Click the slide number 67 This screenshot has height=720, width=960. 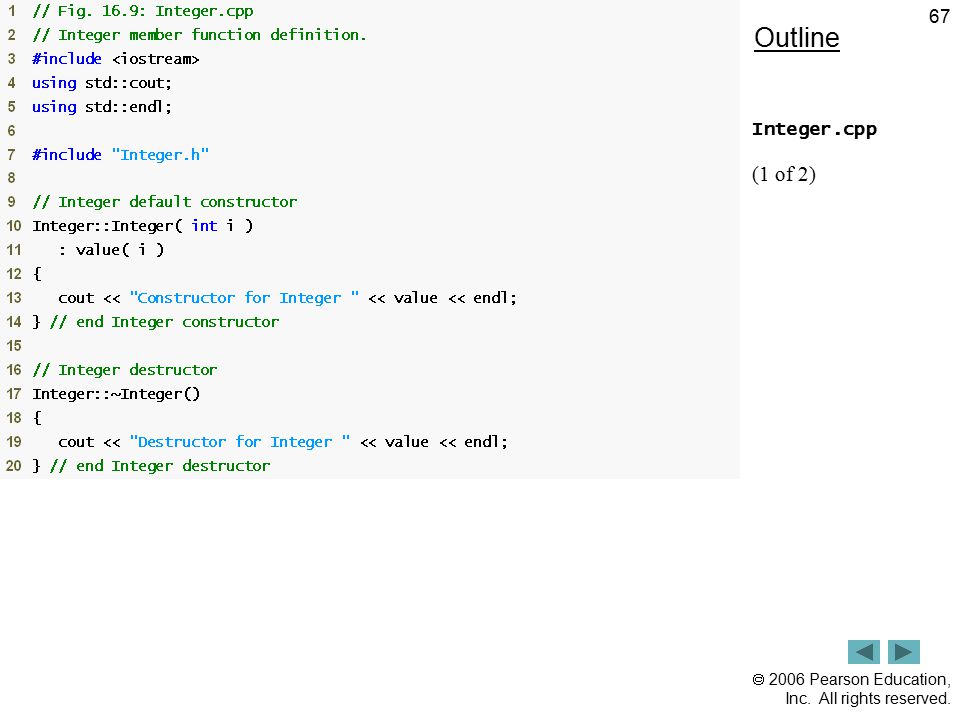939,17
